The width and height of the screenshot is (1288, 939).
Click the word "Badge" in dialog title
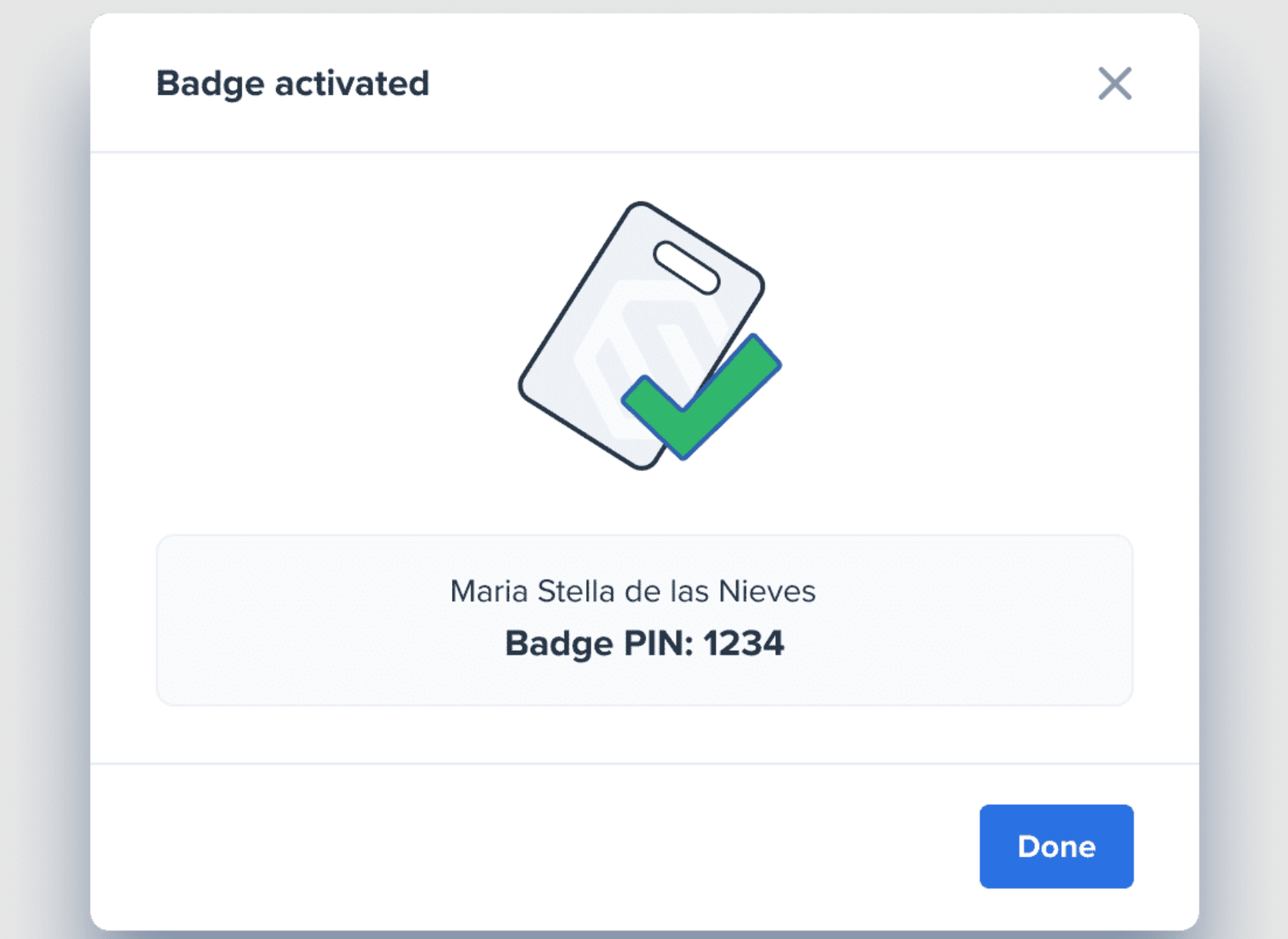210,84
